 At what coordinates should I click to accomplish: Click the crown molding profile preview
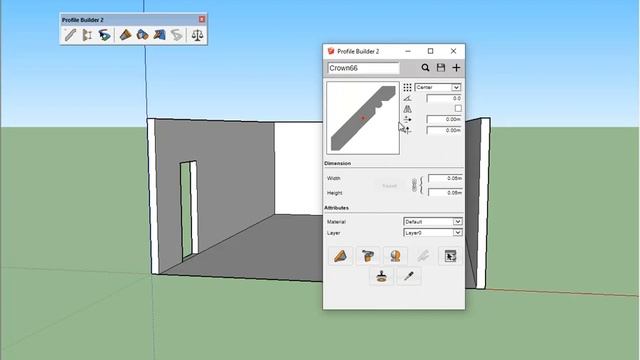(x=363, y=118)
